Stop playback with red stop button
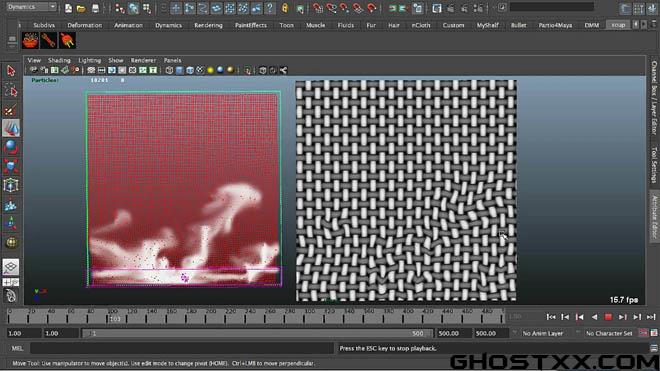 608,317
